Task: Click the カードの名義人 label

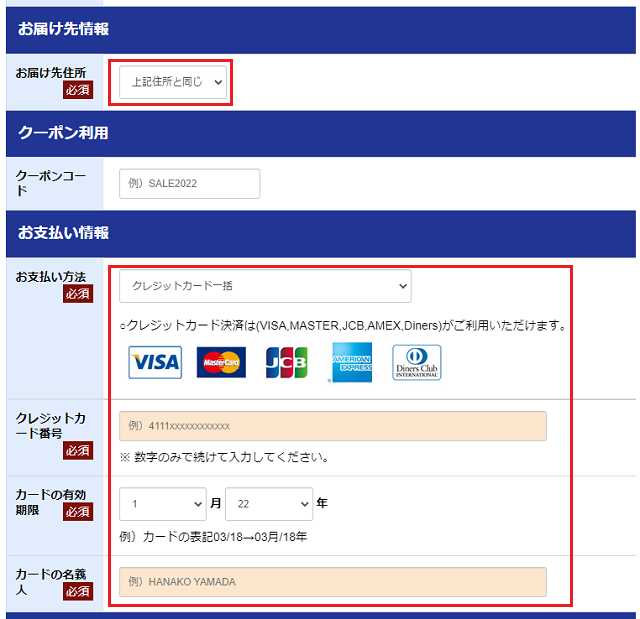Action: pos(51,582)
